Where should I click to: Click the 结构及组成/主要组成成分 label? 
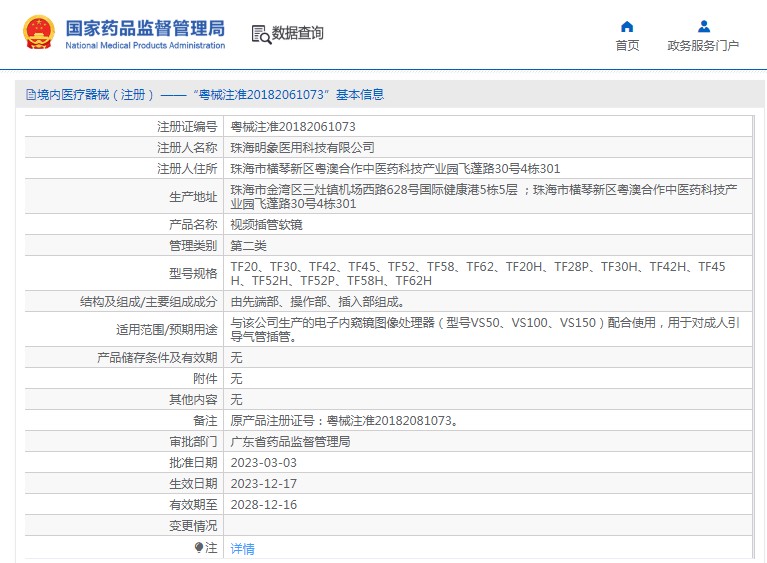point(149,302)
